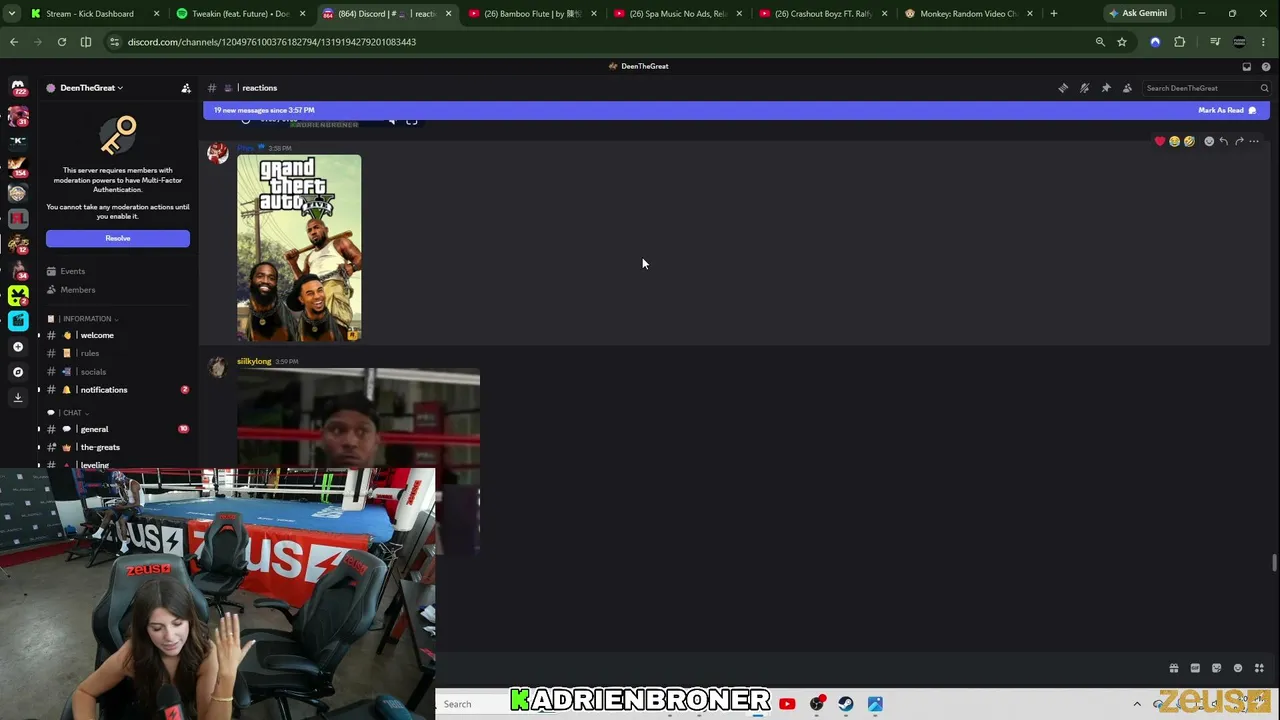
Task: Show pinned messages via the pin icon
Action: [1106, 88]
